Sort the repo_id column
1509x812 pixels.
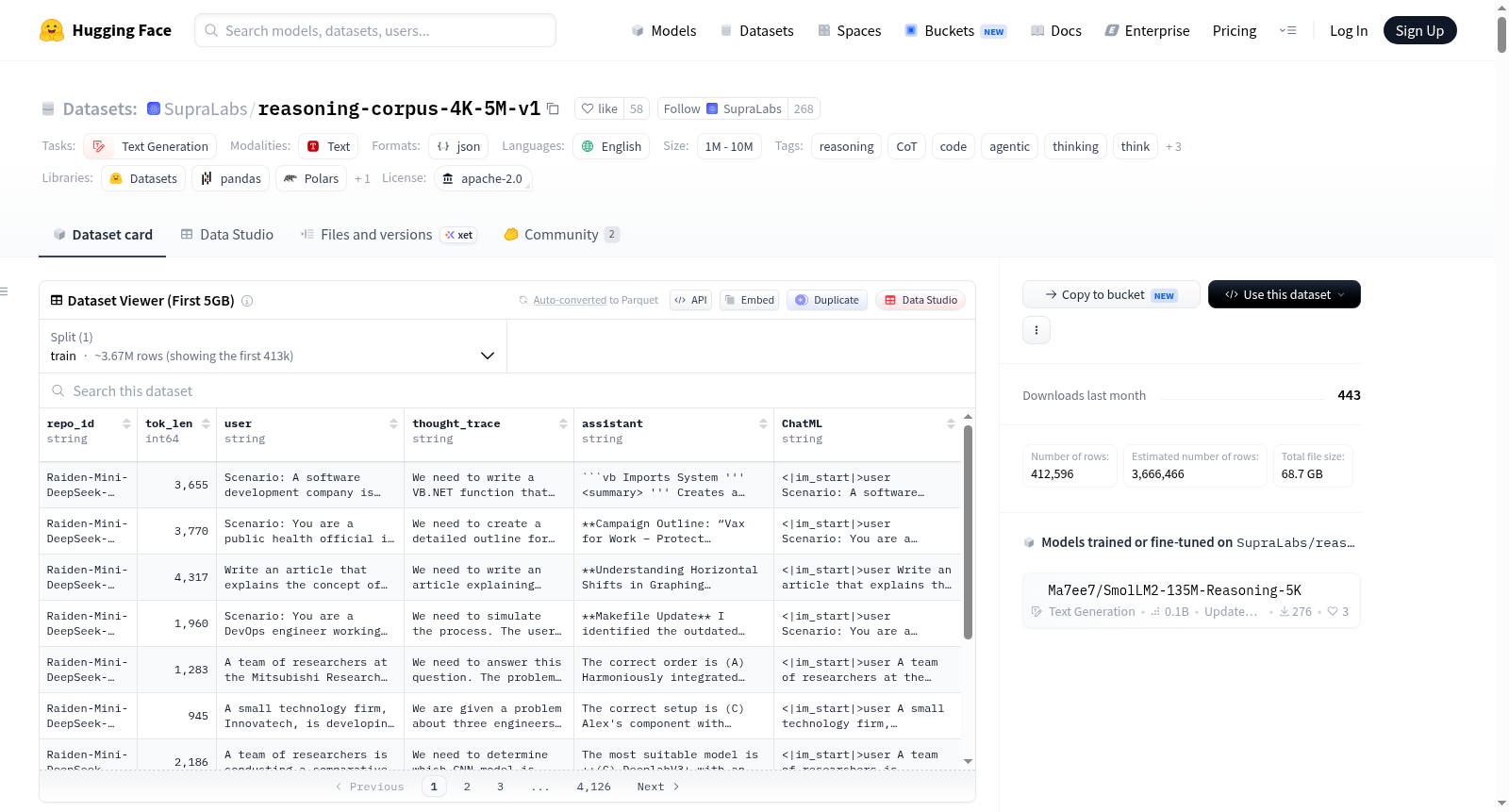point(126,424)
